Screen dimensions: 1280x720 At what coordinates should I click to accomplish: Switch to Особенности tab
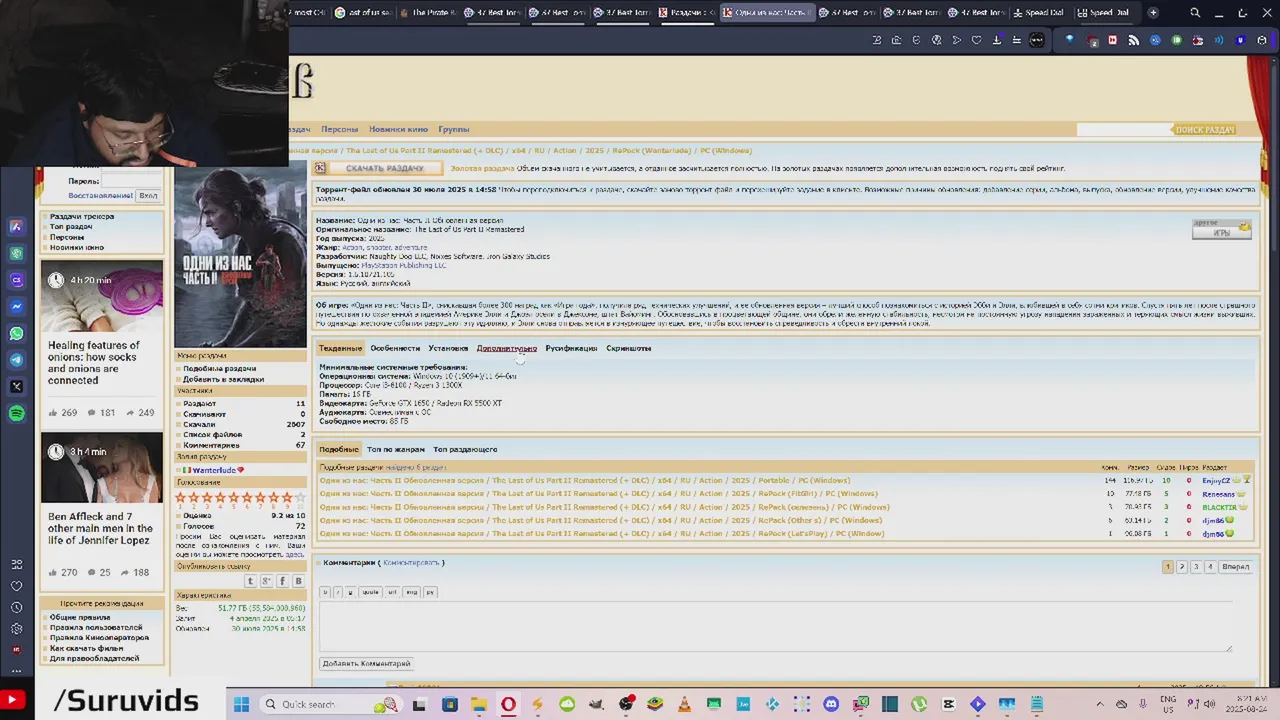395,348
